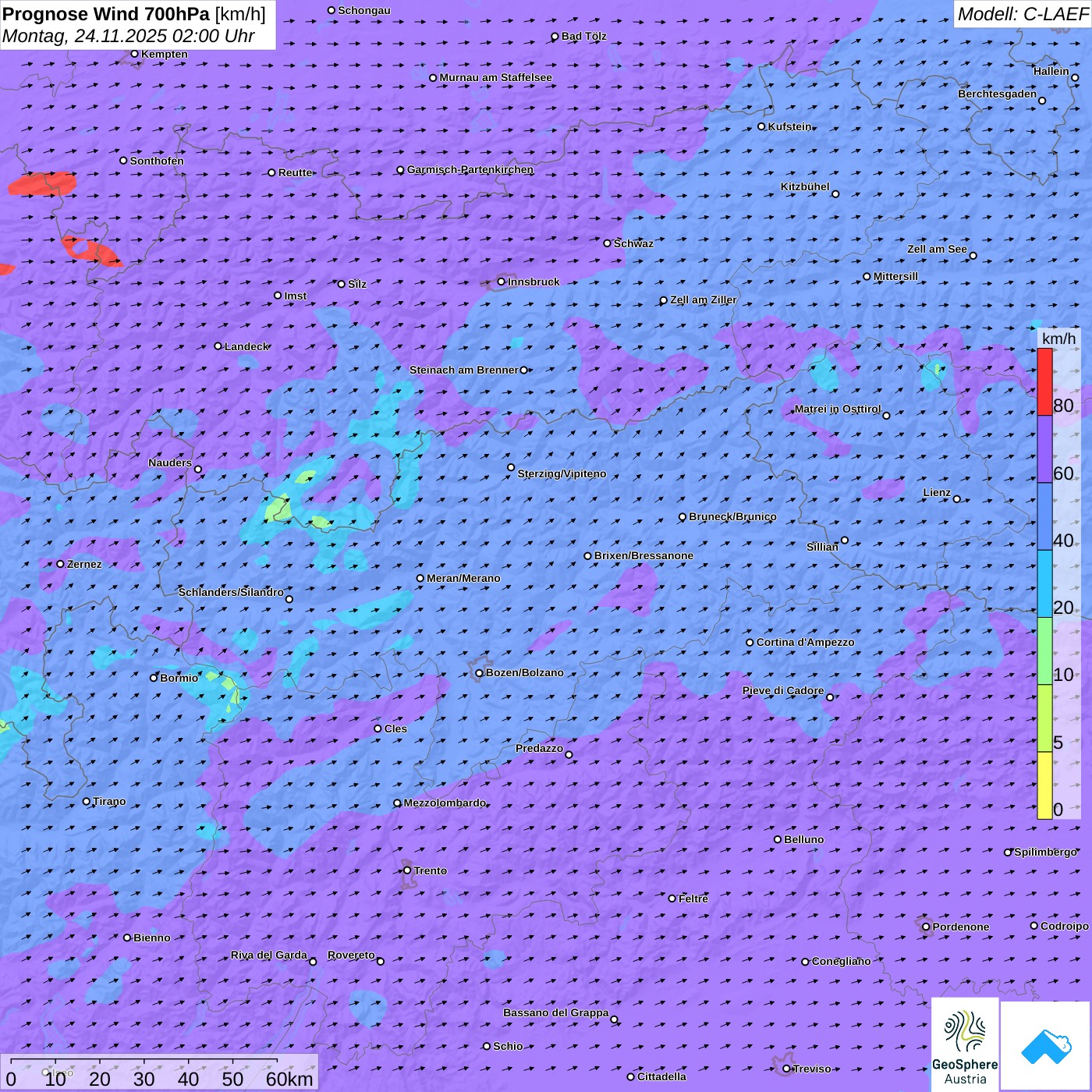
Task: Click the Bruneck/Brunico marker
Action: 682,517
